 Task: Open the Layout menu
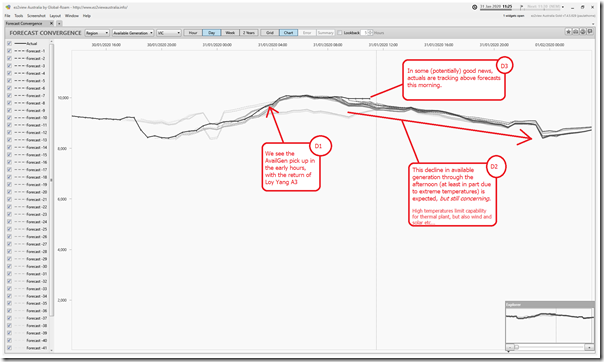pyautogui.click(x=55, y=16)
